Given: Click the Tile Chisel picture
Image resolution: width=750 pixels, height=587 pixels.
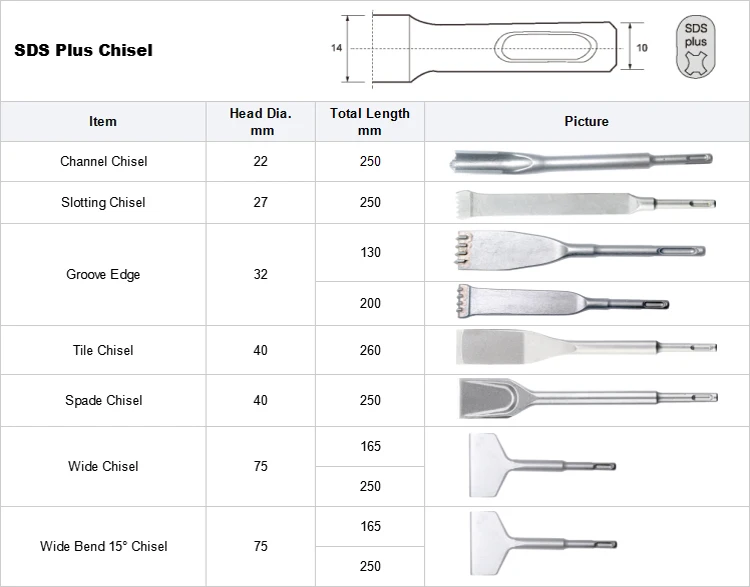Looking at the screenshot, I should pyautogui.click(x=586, y=347).
